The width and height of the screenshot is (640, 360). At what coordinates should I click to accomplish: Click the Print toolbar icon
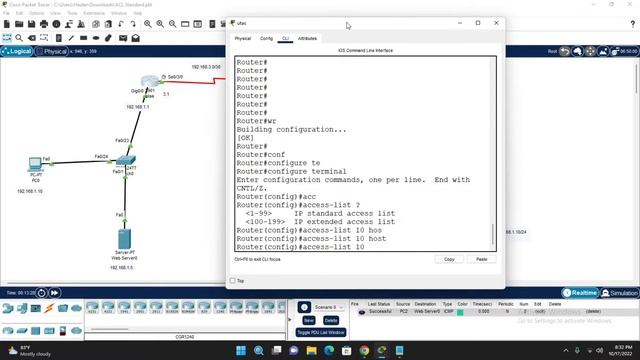click(x=44, y=24)
